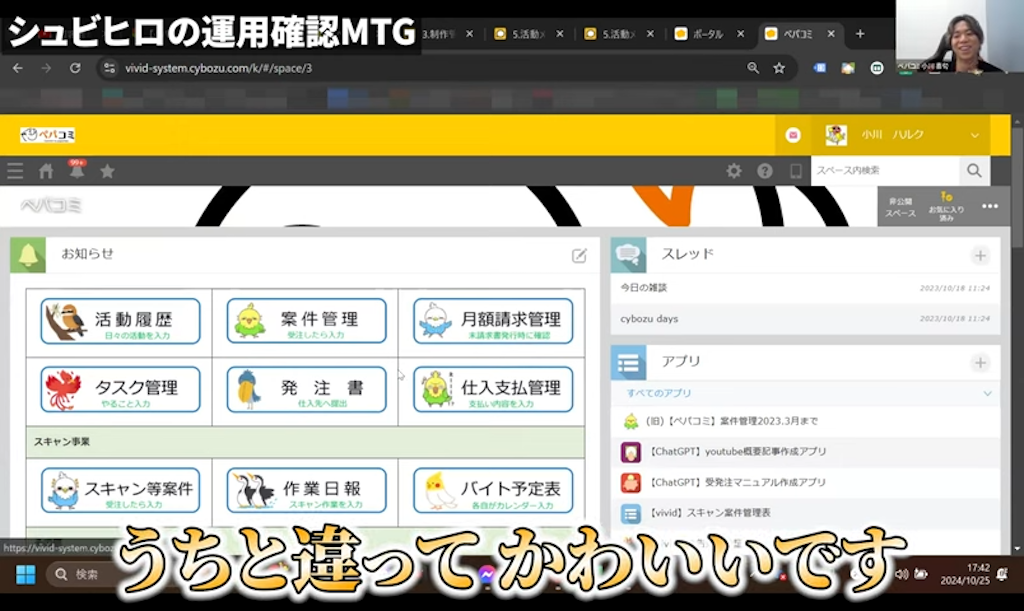Toggle the favorites star in the kintone header
The image size is (1024, 611).
click(x=107, y=170)
